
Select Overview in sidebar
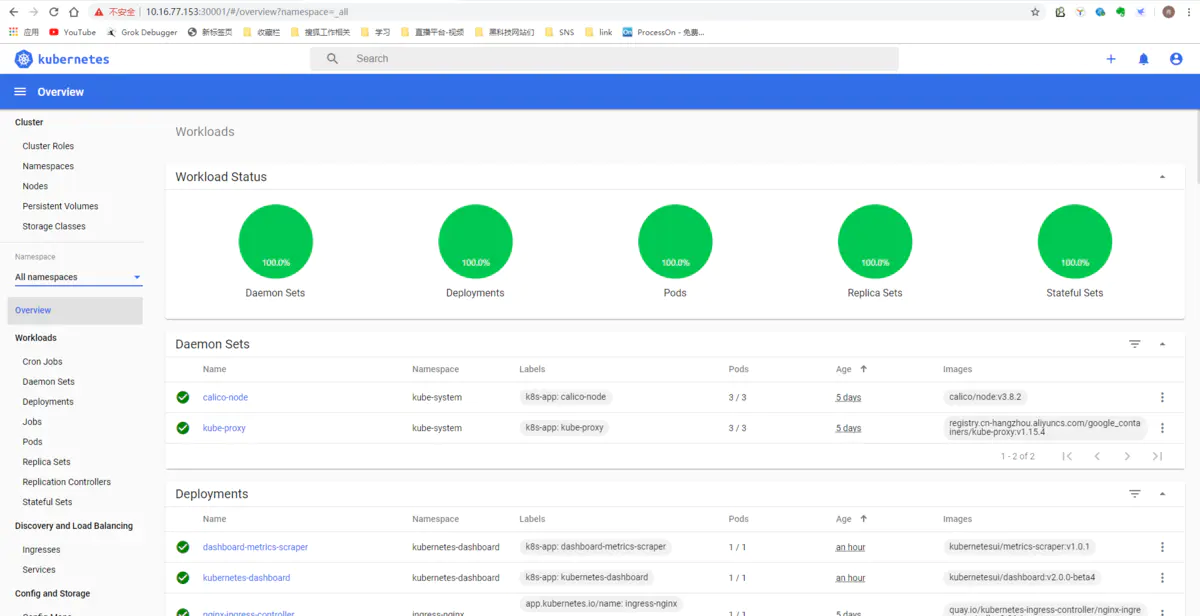(x=75, y=310)
